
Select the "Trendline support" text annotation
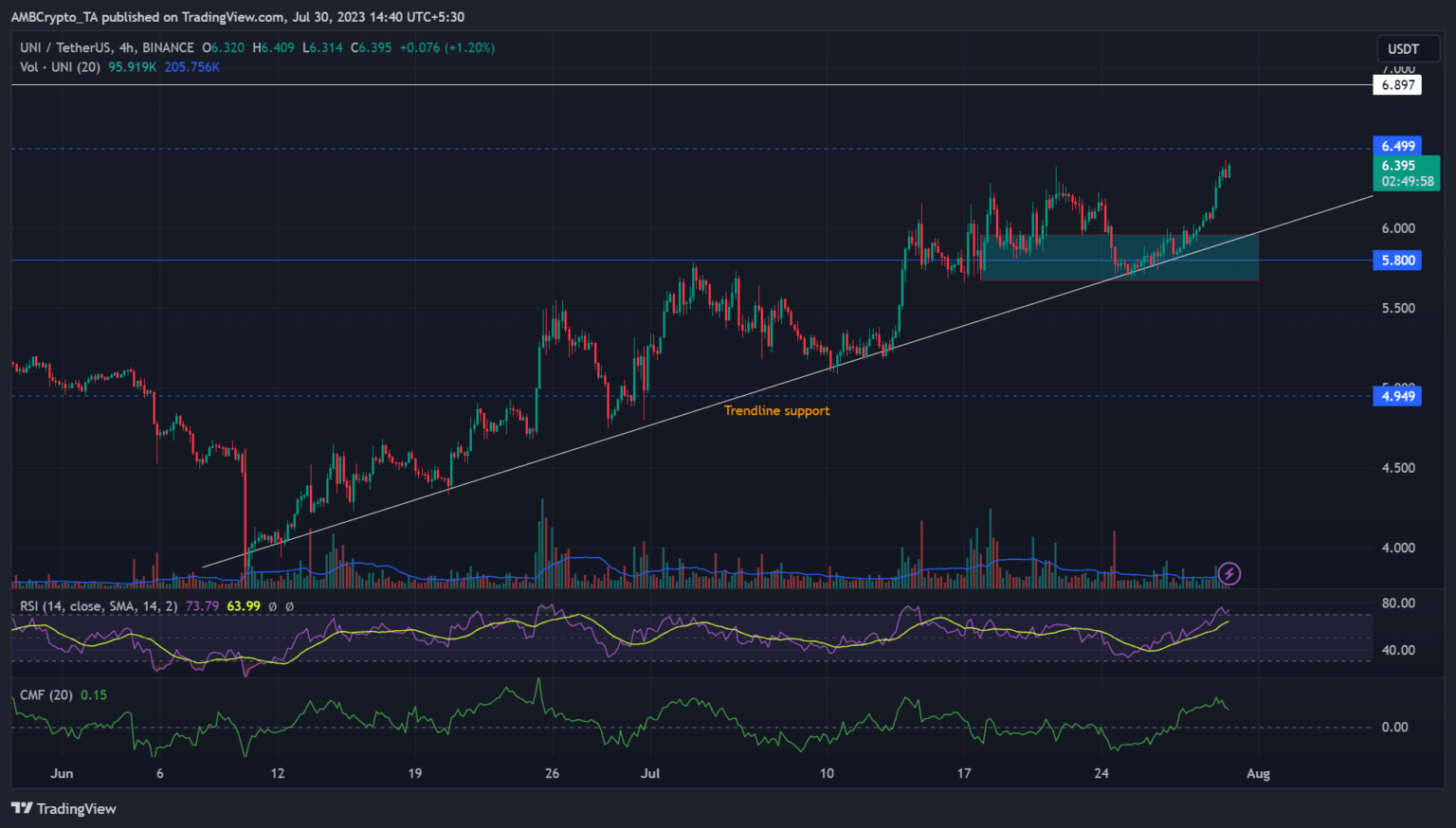(x=776, y=410)
